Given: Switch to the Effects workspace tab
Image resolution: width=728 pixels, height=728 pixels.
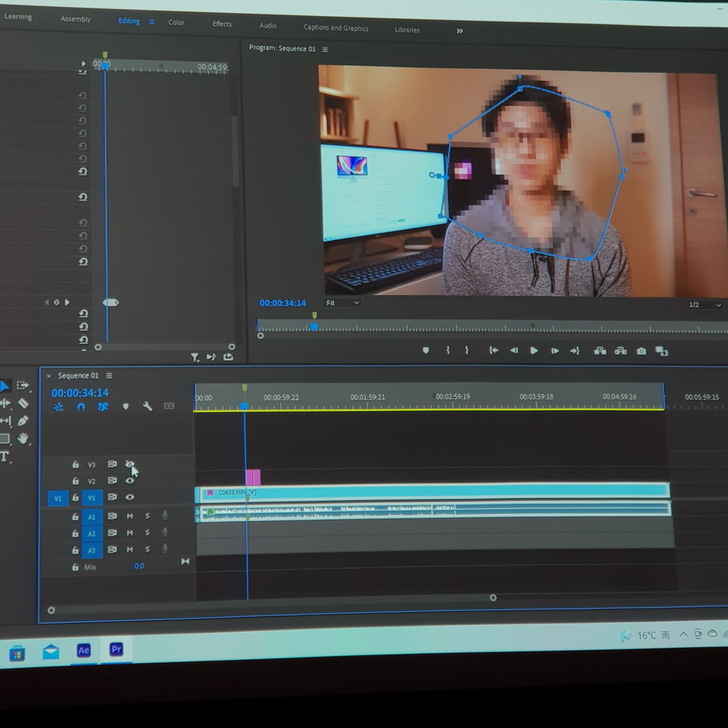Looking at the screenshot, I should coord(222,24).
